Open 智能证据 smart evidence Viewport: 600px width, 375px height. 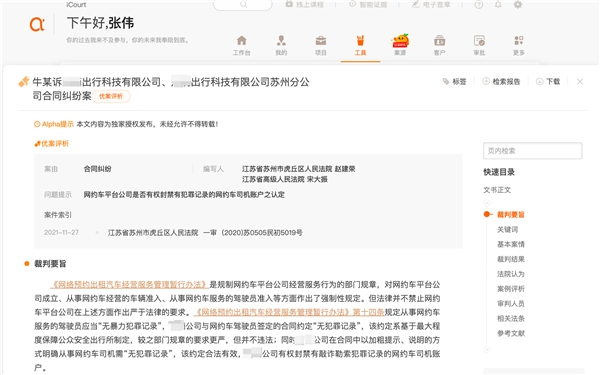[x=368, y=5]
